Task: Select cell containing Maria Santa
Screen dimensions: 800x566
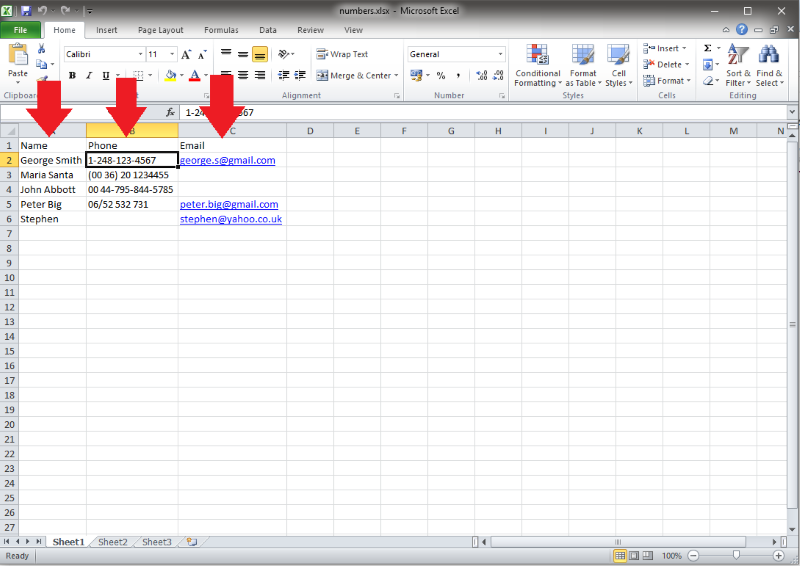Action: tap(52, 175)
